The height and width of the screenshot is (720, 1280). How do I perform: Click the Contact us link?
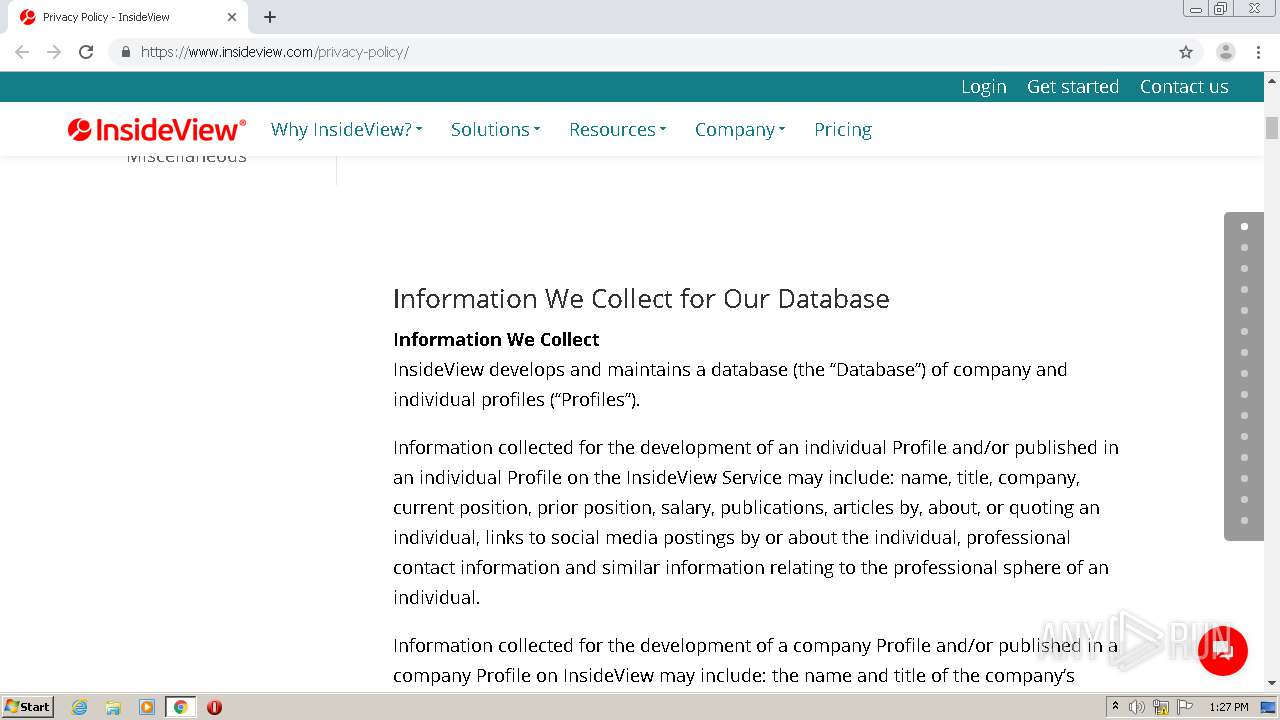[1184, 87]
